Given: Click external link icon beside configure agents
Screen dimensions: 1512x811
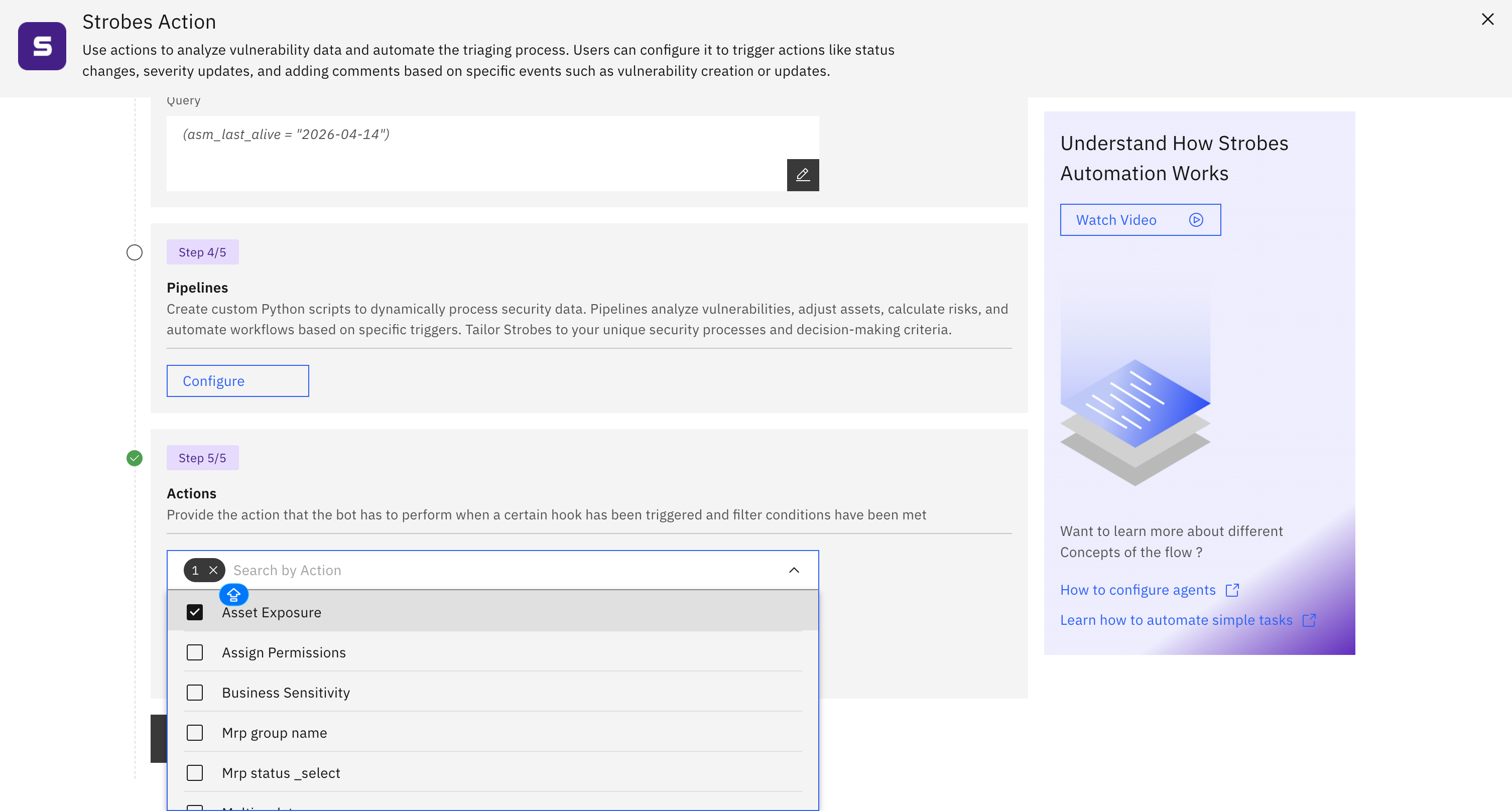Looking at the screenshot, I should point(1232,590).
